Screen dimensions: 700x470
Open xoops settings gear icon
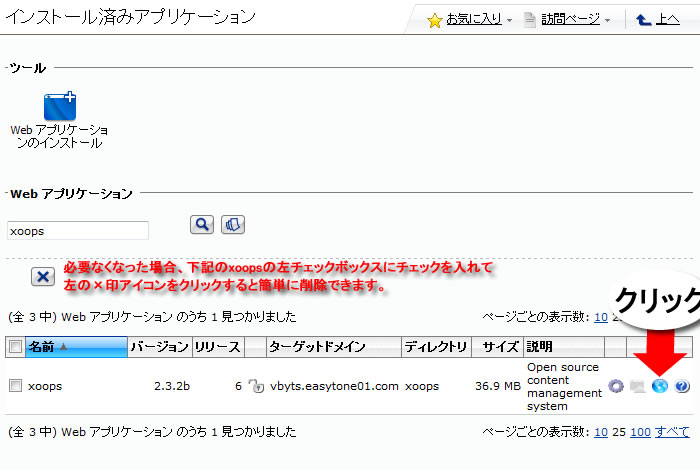point(616,386)
